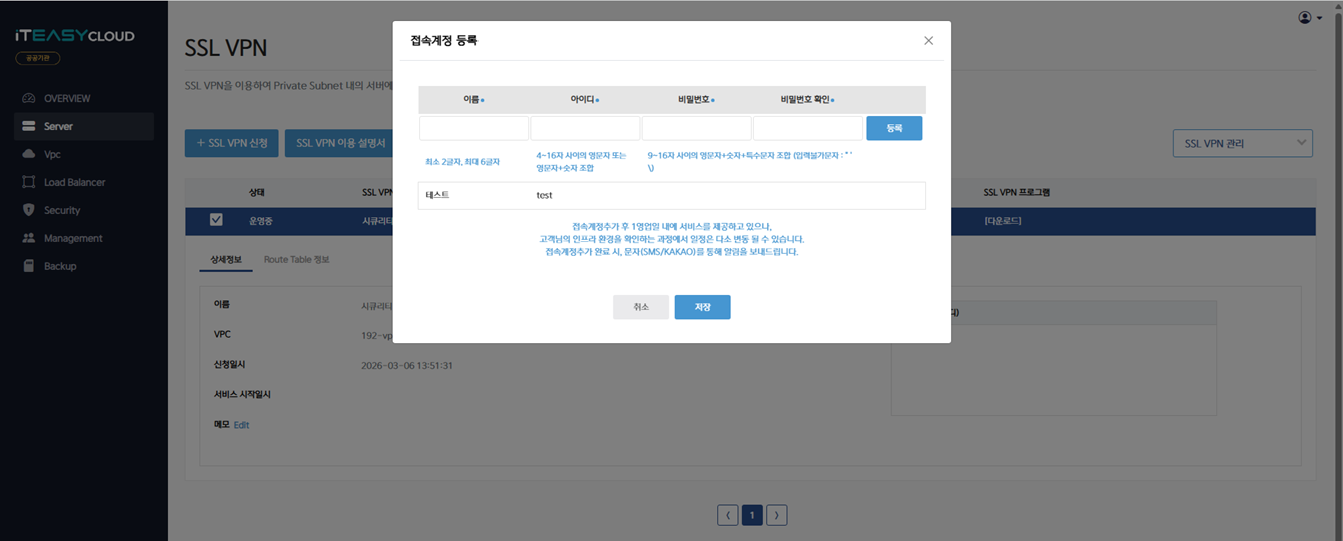
Task: Go to next page with right arrow
Action: (776, 515)
